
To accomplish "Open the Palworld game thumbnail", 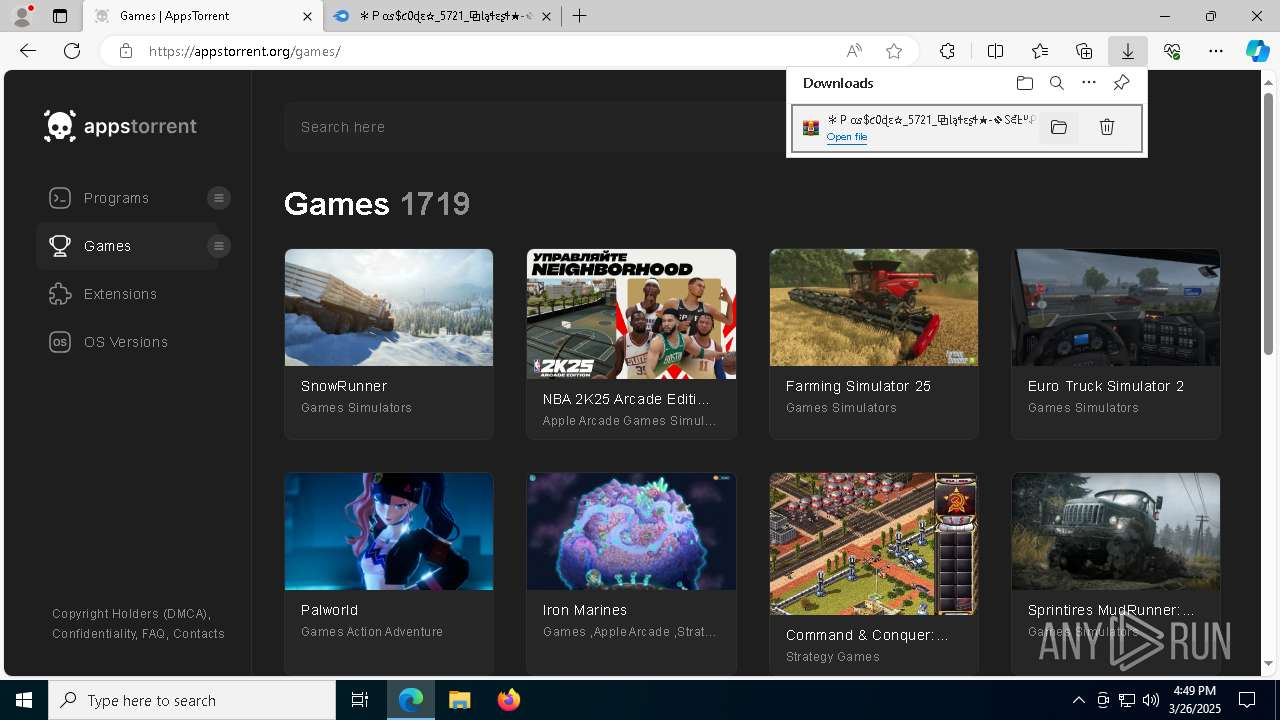I will 389,531.
